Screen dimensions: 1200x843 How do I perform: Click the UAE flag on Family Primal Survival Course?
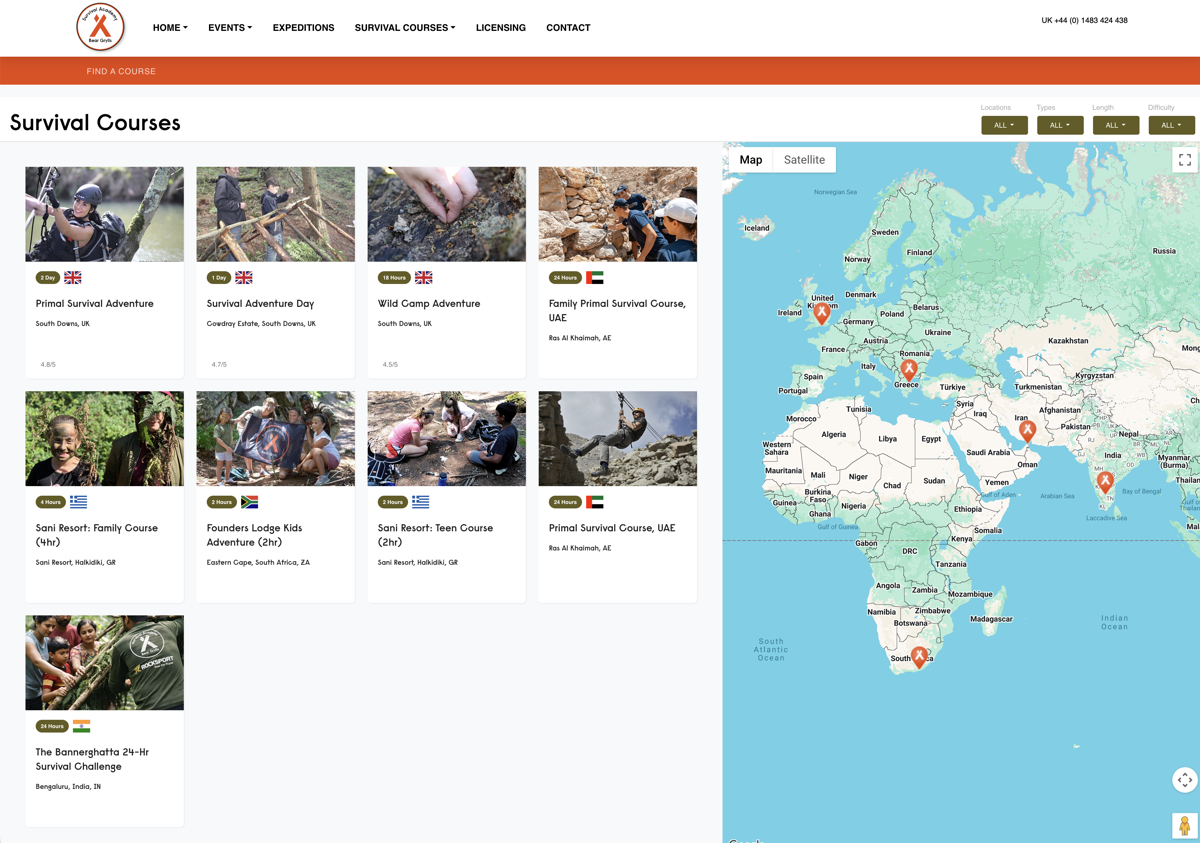click(x=595, y=278)
